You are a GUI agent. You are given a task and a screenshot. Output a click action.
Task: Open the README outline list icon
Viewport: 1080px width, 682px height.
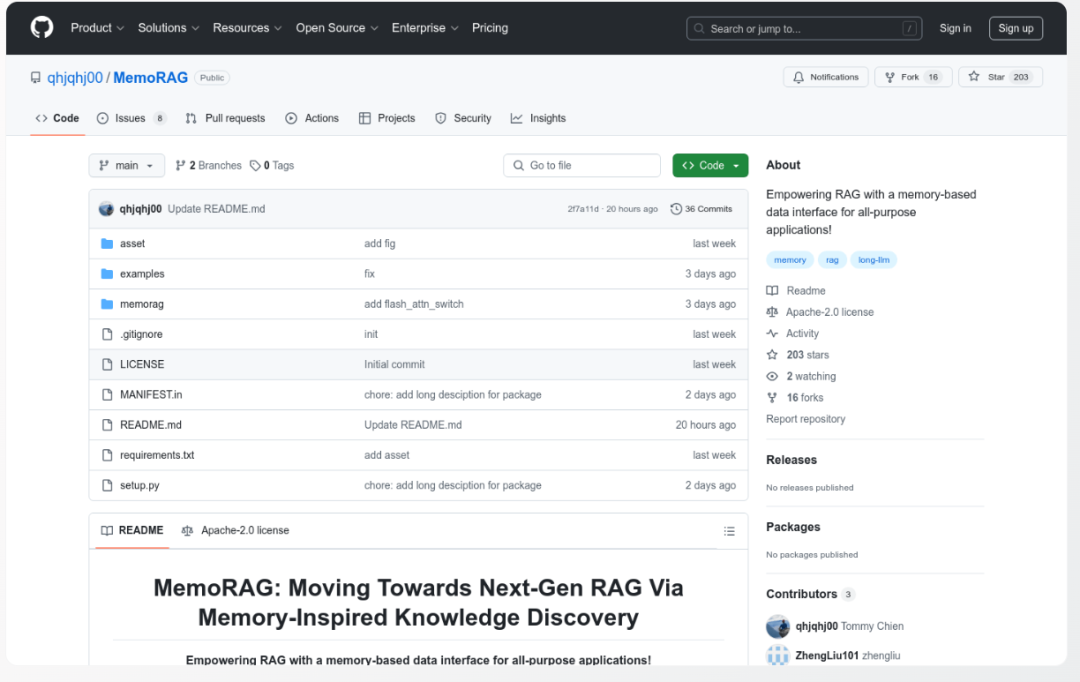click(x=729, y=531)
